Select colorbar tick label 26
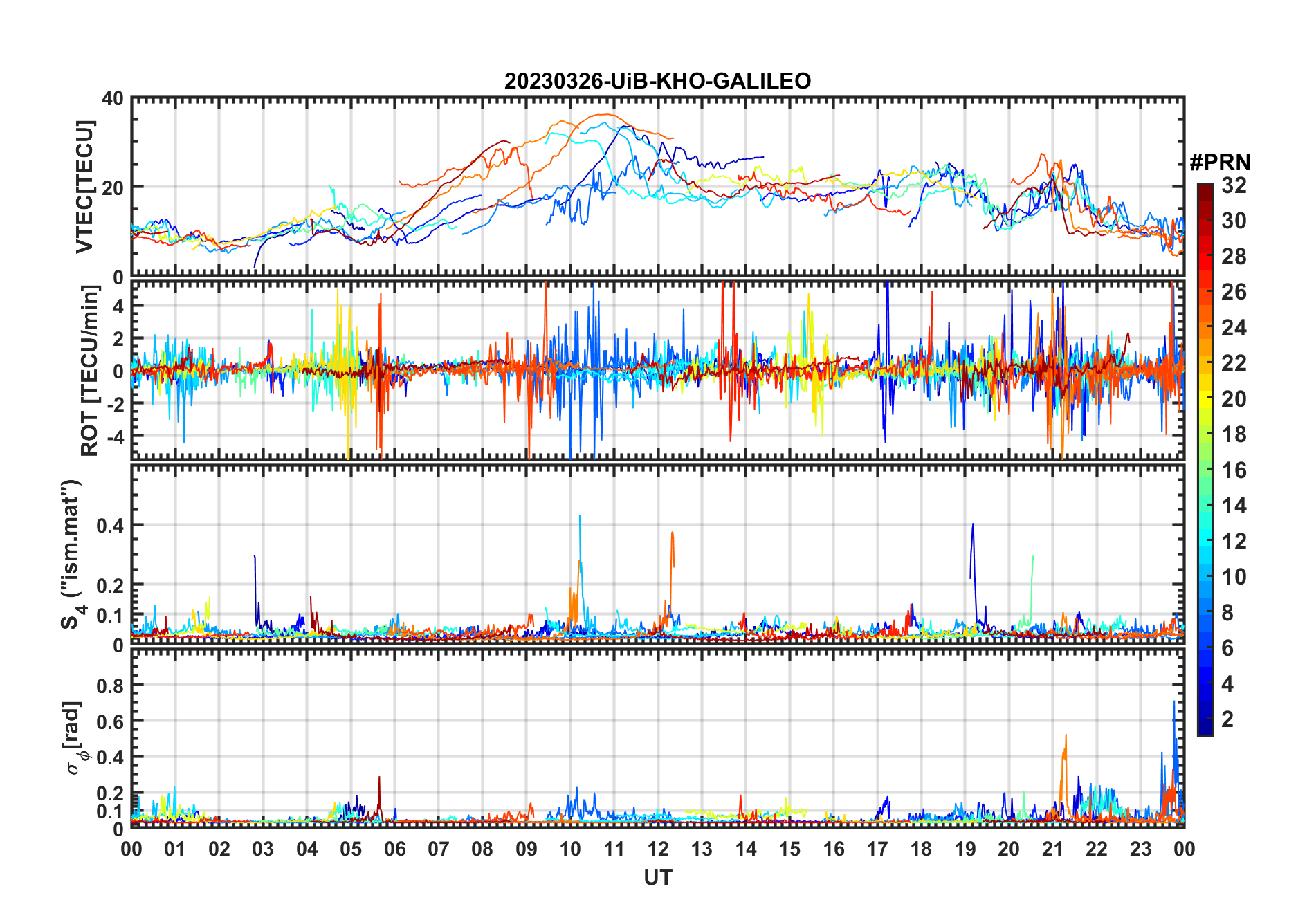Viewport: 1316px width, 920px height. click(x=1234, y=291)
